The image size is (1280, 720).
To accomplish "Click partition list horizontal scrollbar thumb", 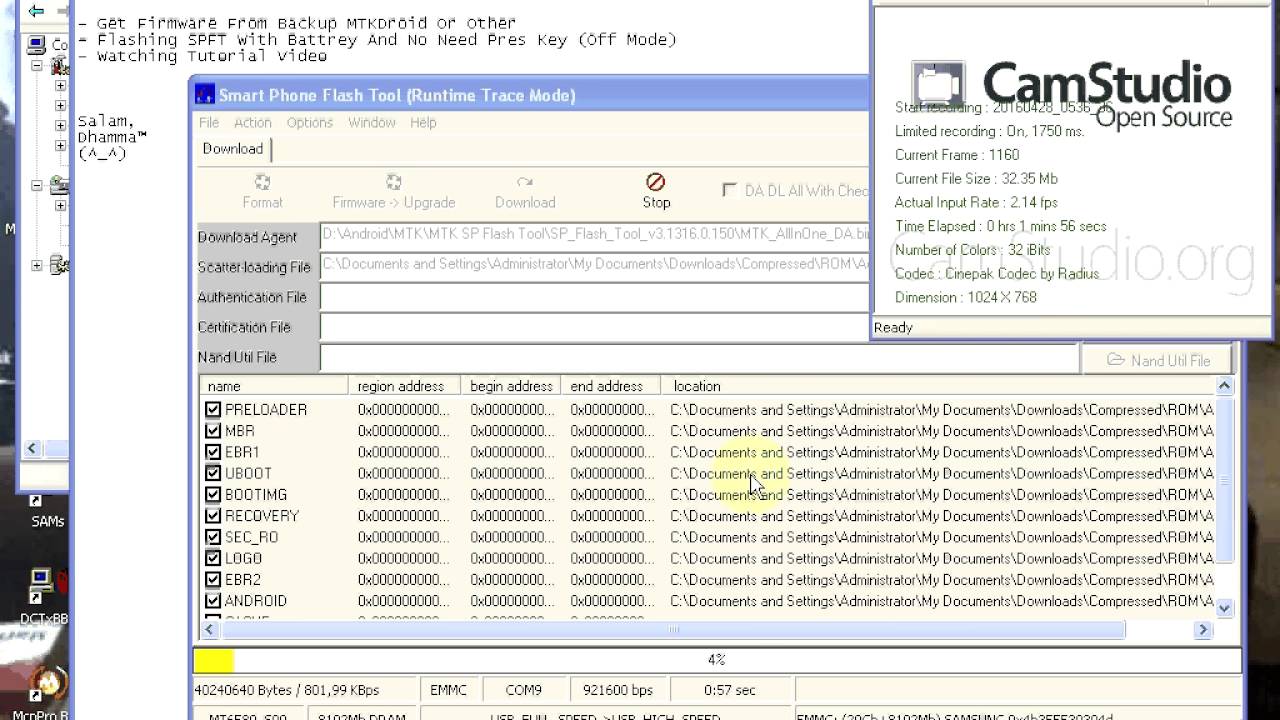I will coord(671,630).
